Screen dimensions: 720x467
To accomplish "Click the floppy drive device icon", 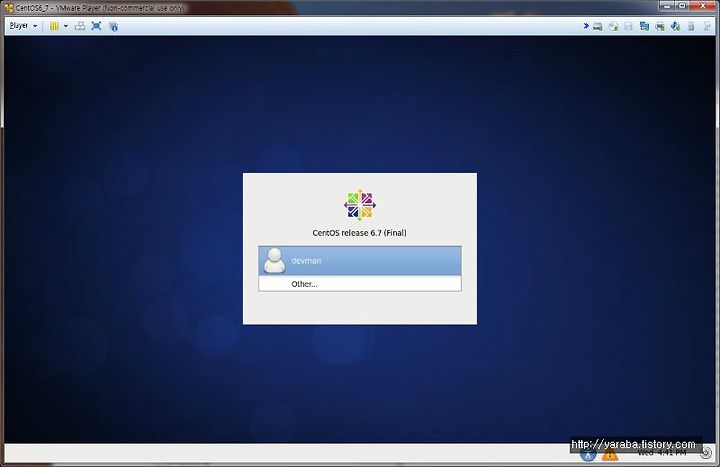I will tap(629, 27).
